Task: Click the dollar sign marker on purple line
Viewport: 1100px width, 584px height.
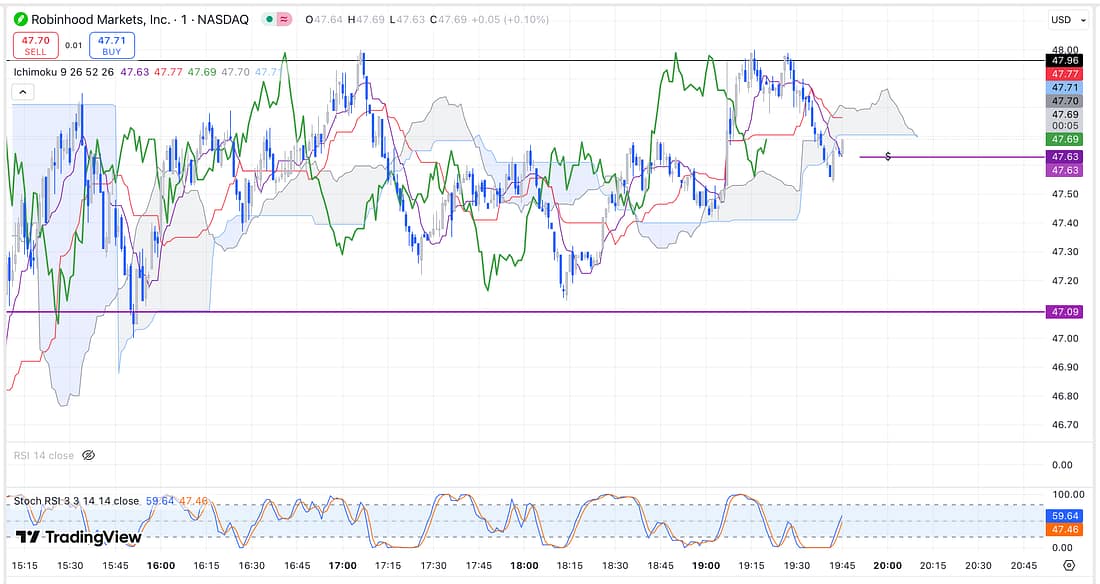Action: click(888, 158)
